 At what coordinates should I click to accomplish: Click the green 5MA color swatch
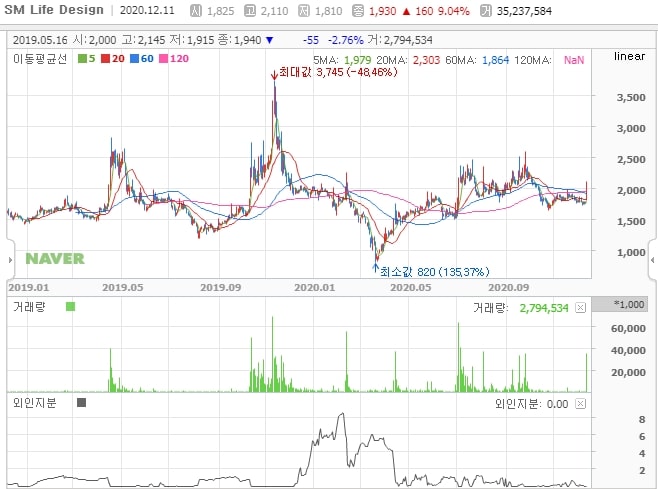pyautogui.click(x=82, y=59)
